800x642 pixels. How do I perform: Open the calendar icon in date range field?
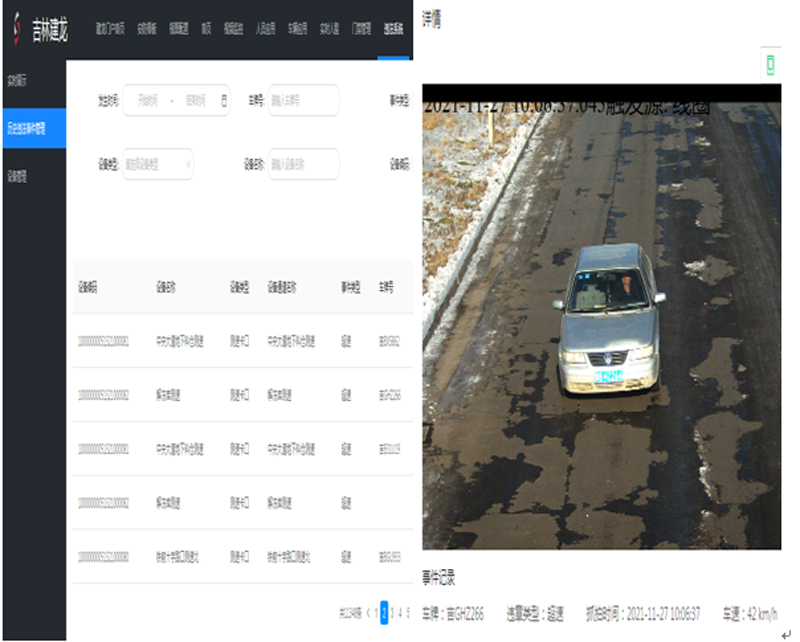tap(223, 101)
